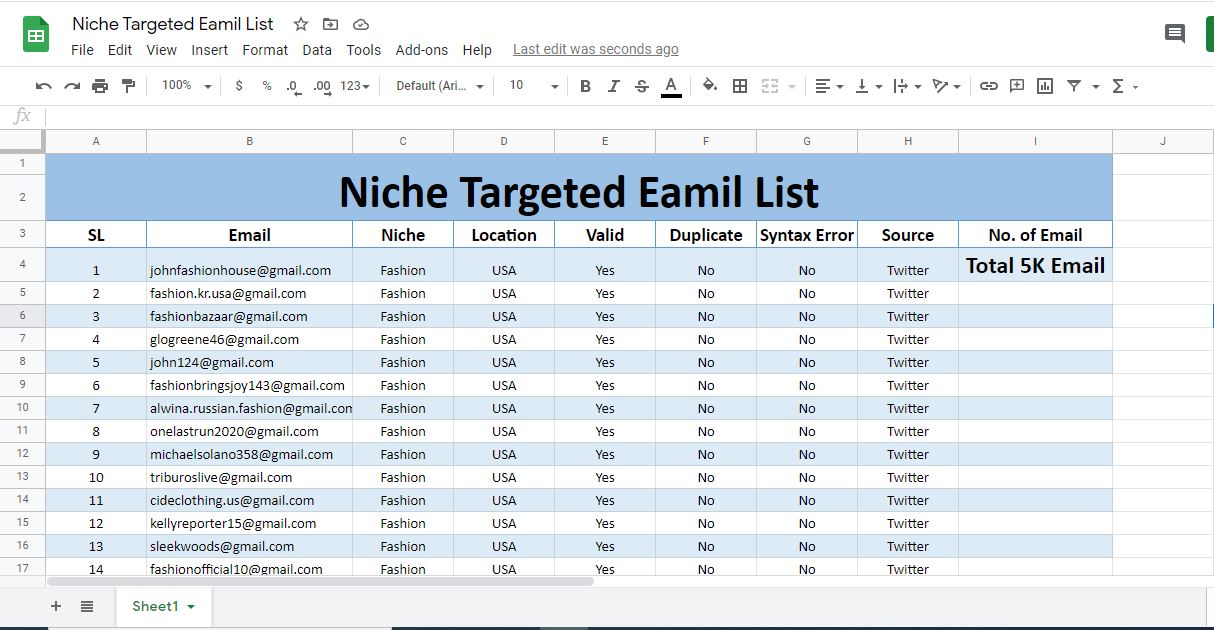Toggle the merge cells control

pyautogui.click(x=772, y=86)
